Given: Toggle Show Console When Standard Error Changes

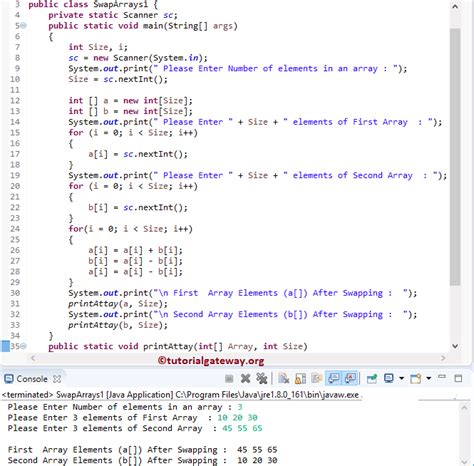Looking at the screenshot, I should (x=350, y=378).
